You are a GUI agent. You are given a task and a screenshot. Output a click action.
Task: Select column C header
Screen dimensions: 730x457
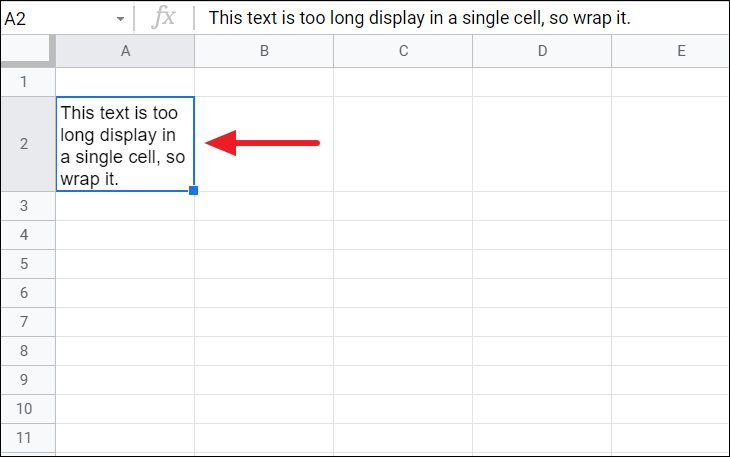(403, 51)
